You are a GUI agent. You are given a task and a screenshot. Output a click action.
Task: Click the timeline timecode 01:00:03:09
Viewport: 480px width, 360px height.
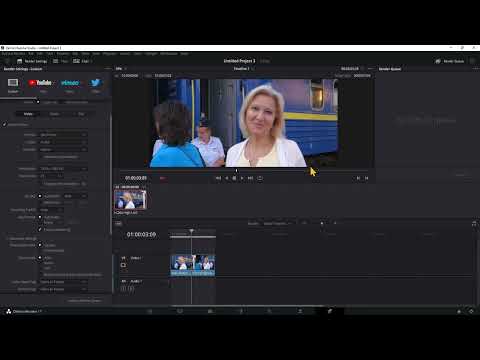click(141, 234)
